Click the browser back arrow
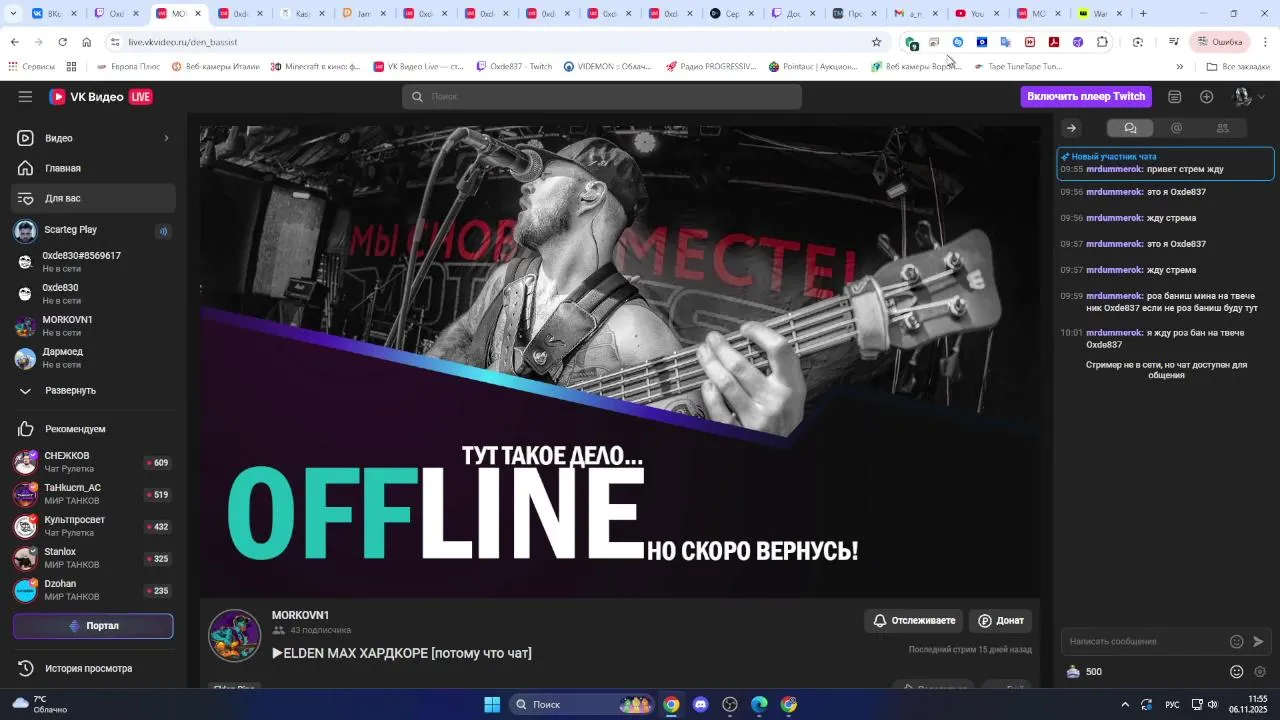The image size is (1280, 720). (14, 42)
